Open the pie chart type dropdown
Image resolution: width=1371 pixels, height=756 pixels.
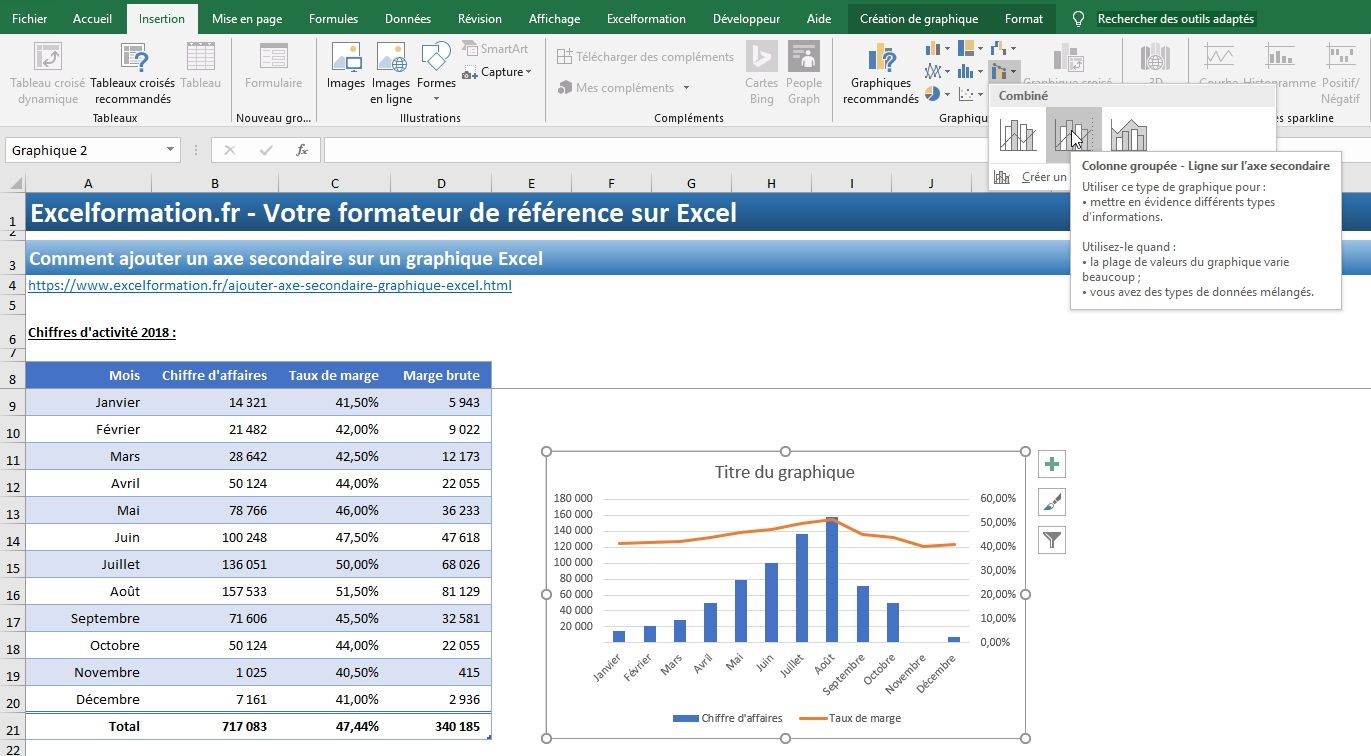[937, 94]
